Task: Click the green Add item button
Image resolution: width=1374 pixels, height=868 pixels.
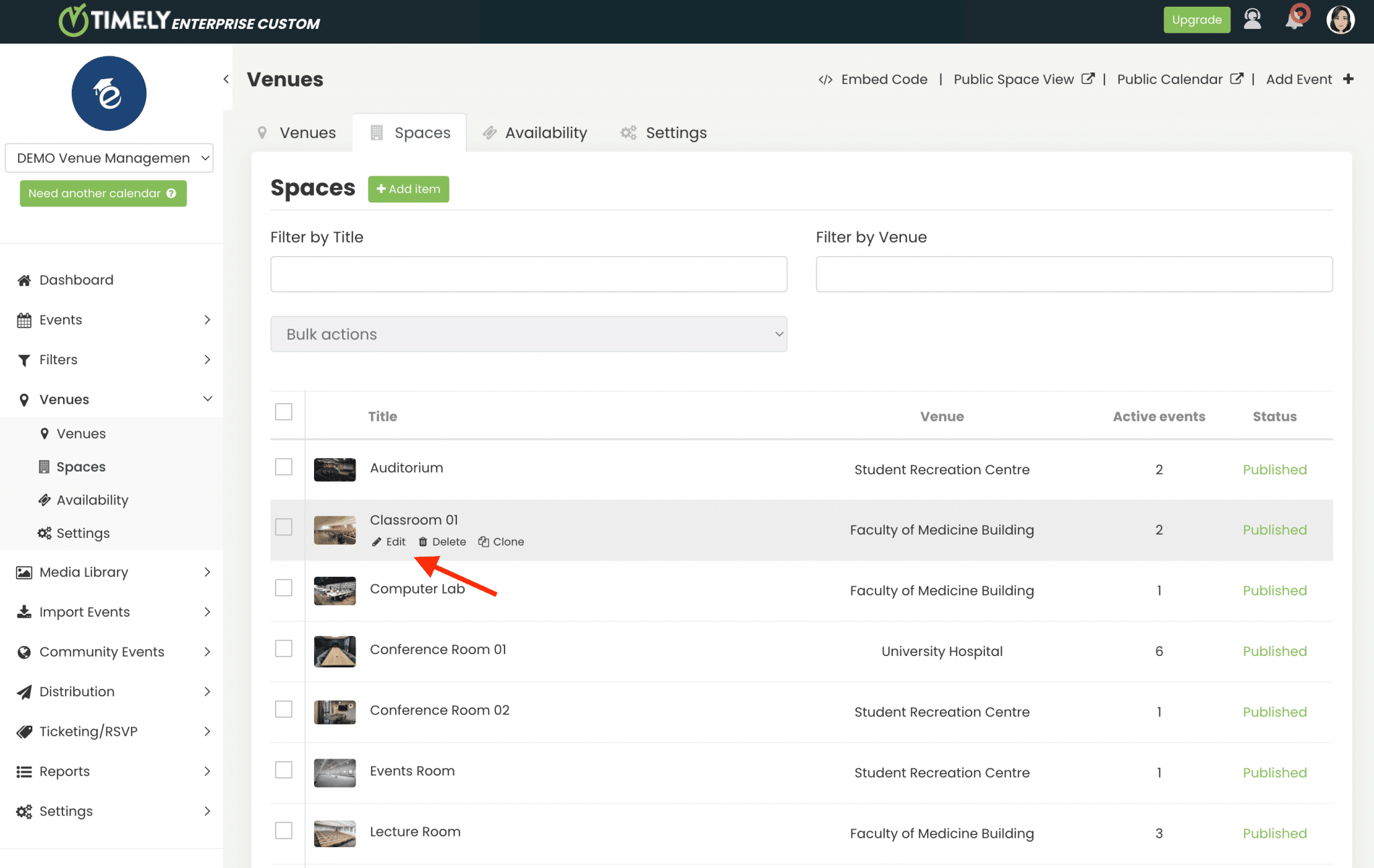Action: (x=408, y=188)
